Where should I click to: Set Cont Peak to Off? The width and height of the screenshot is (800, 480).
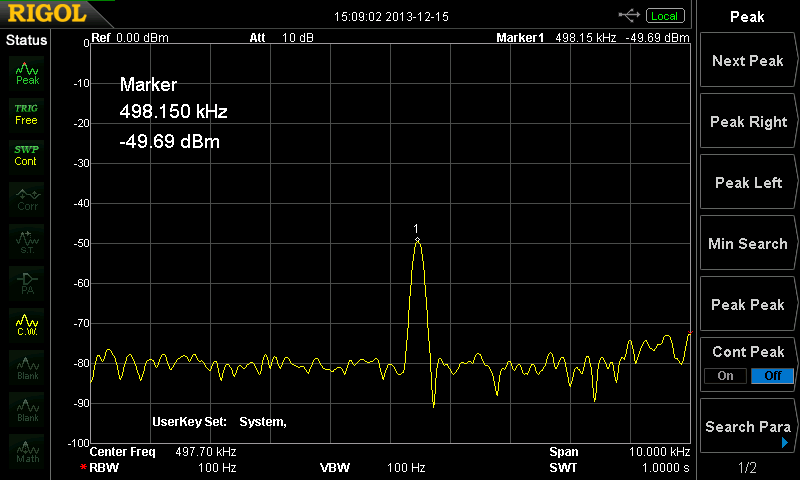(771, 376)
